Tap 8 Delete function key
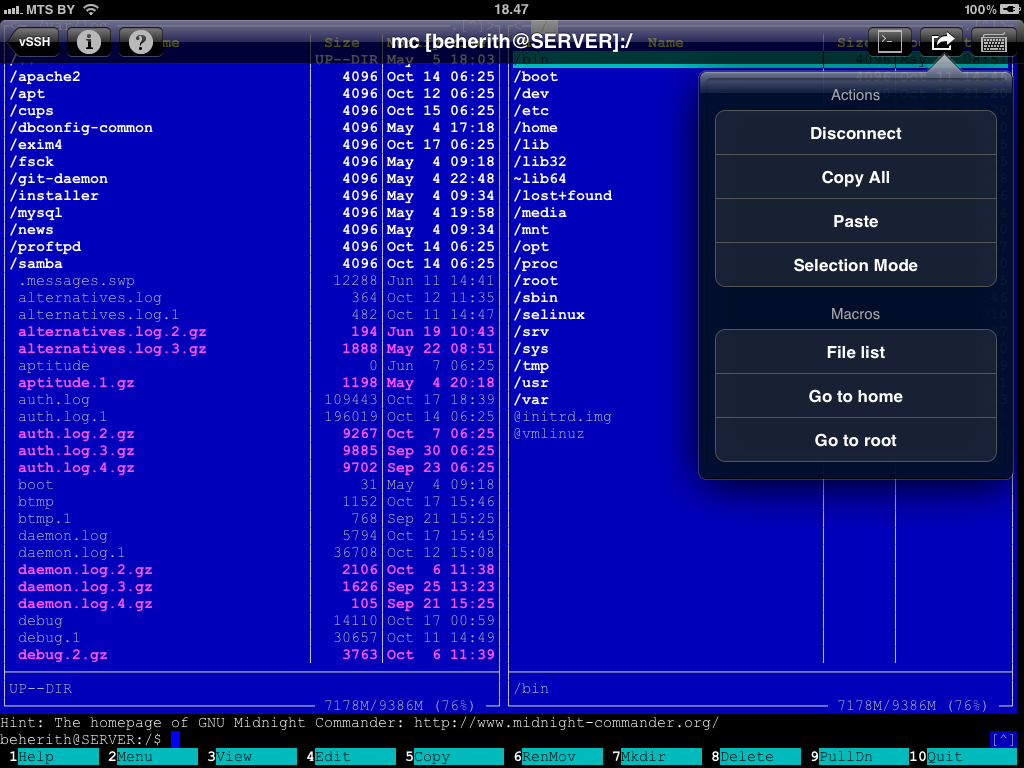Viewport: 1024px width, 768px height. click(x=756, y=757)
